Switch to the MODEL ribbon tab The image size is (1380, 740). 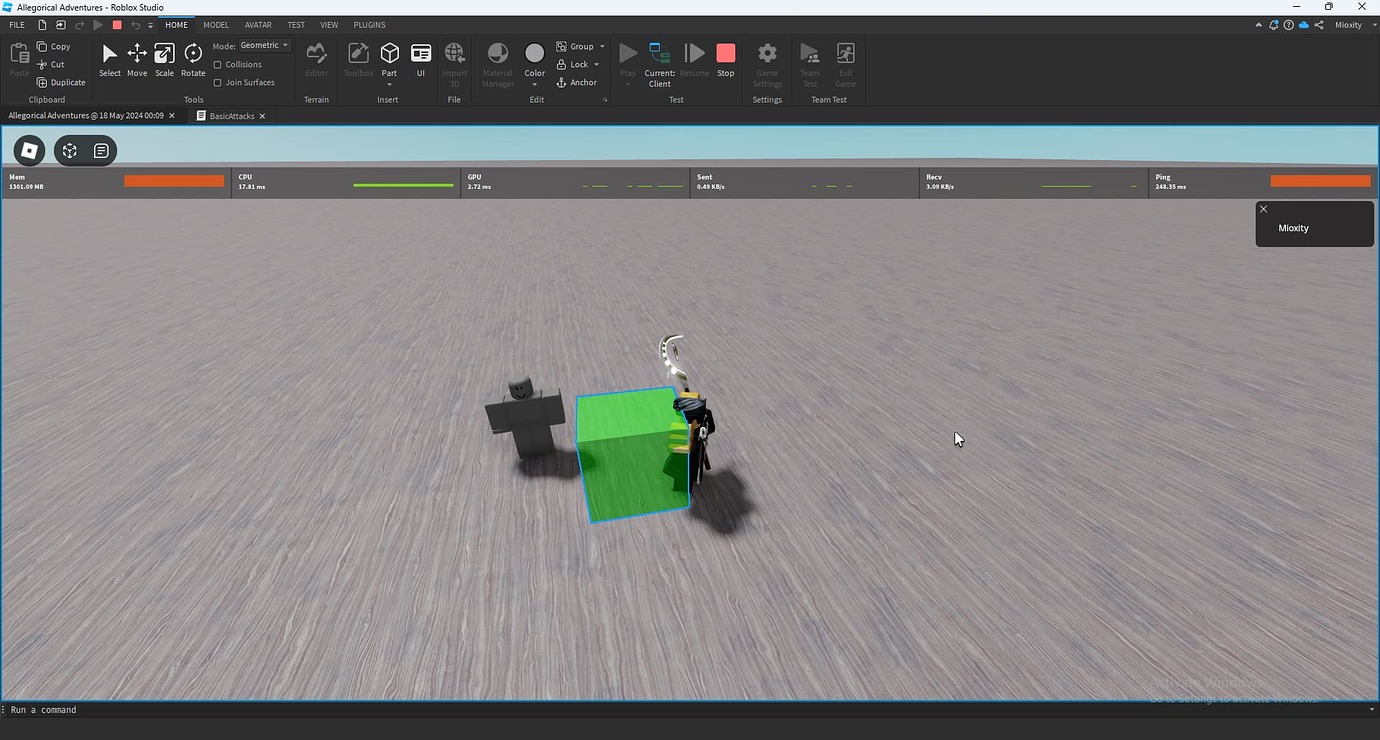coord(215,24)
